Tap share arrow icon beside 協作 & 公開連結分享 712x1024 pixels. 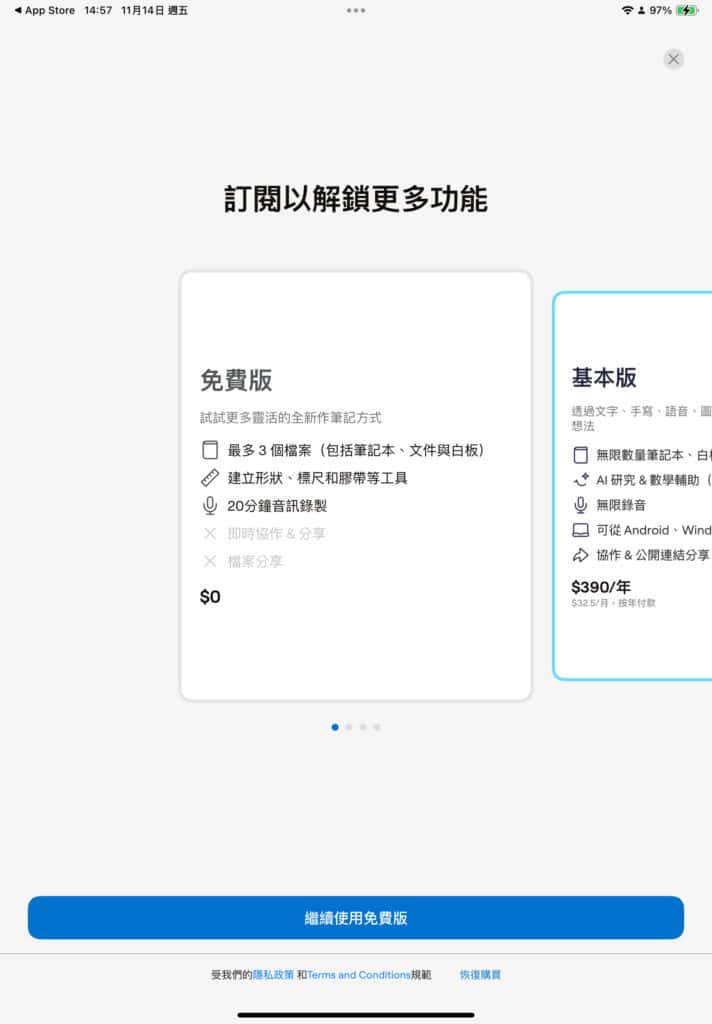coord(580,555)
